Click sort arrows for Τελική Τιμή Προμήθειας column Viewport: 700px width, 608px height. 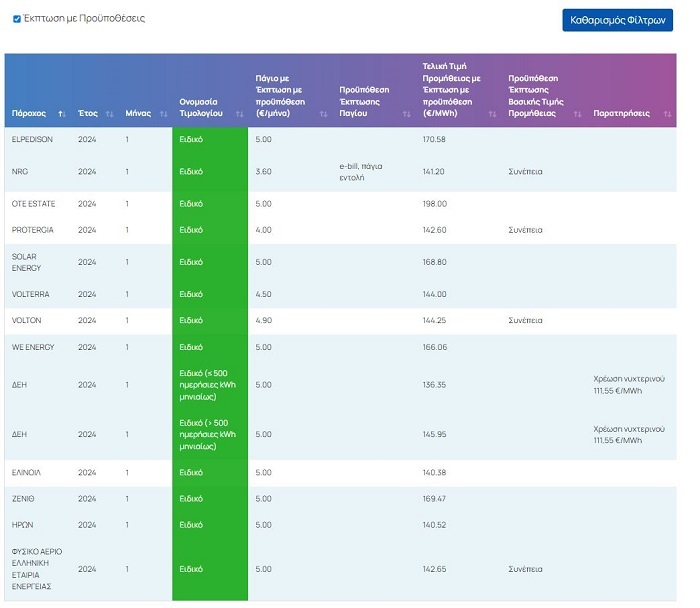click(x=492, y=114)
